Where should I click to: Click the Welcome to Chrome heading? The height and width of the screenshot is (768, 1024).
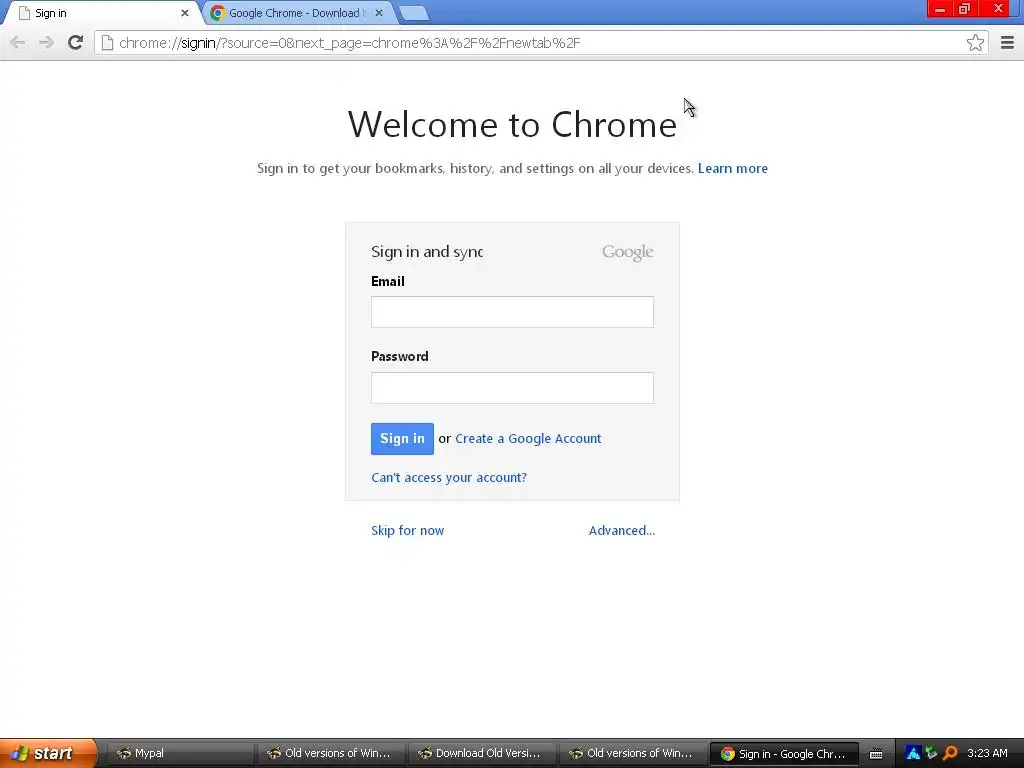coord(512,124)
